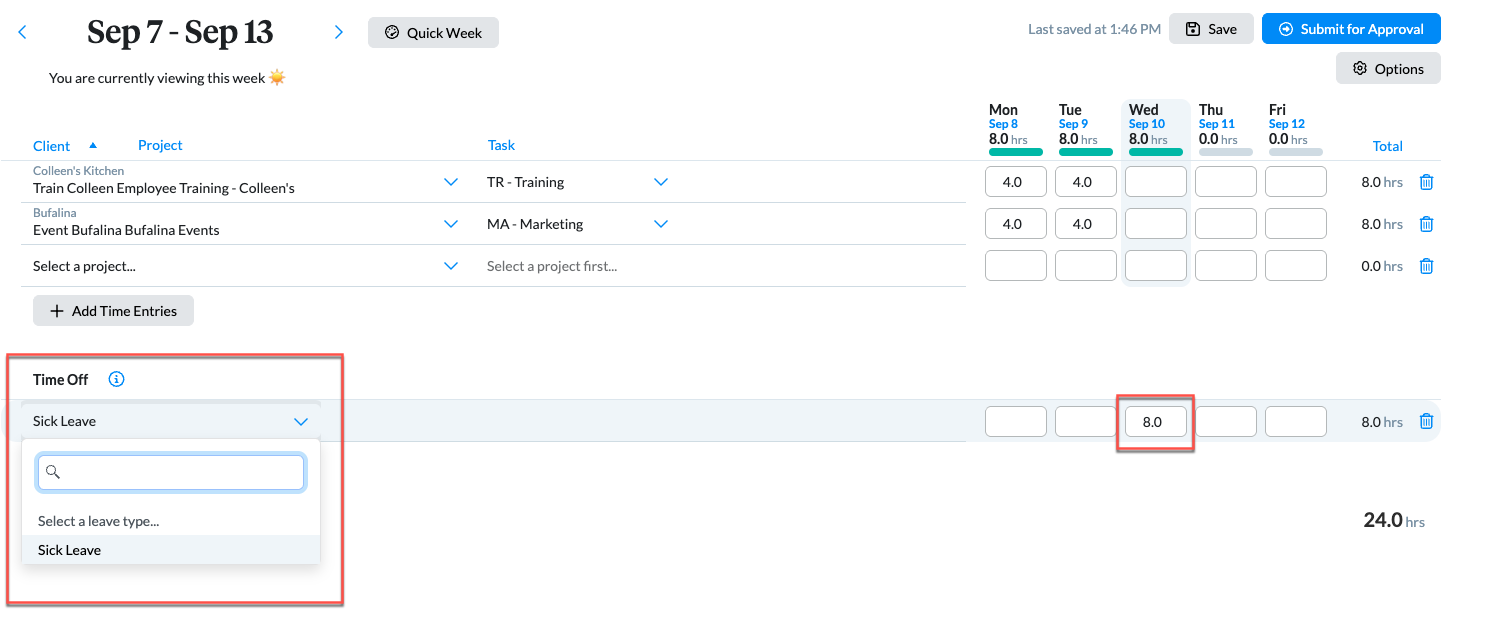Go to previous week arrow
The width and height of the screenshot is (1493, 643).
tap(22, 33)
